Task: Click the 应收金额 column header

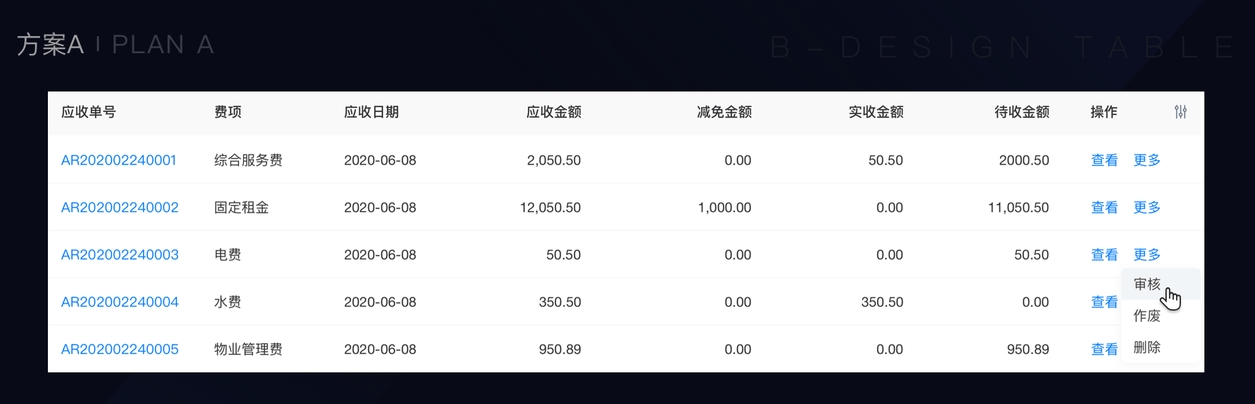Action: coord(553,112)
